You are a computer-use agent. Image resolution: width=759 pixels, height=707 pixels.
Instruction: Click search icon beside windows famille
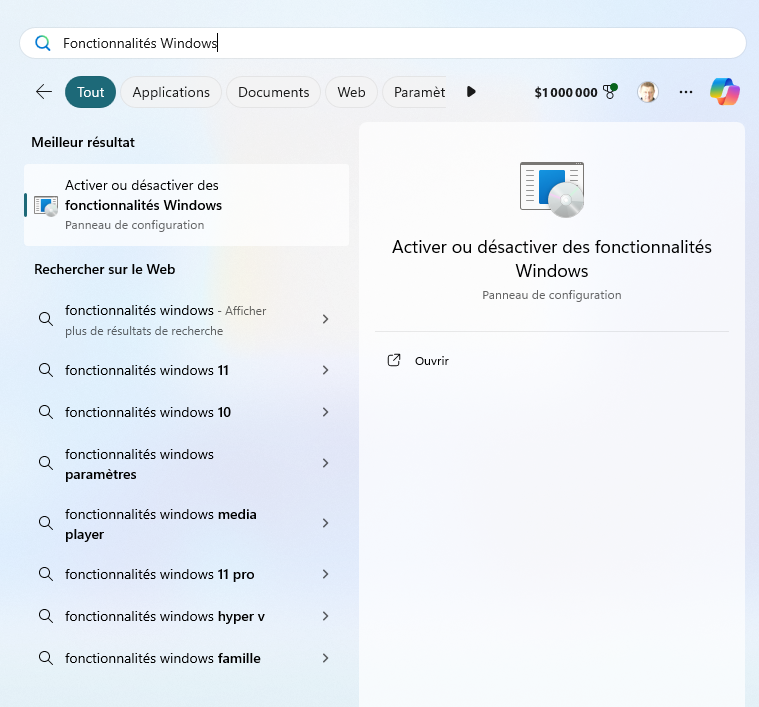(46, 658)
